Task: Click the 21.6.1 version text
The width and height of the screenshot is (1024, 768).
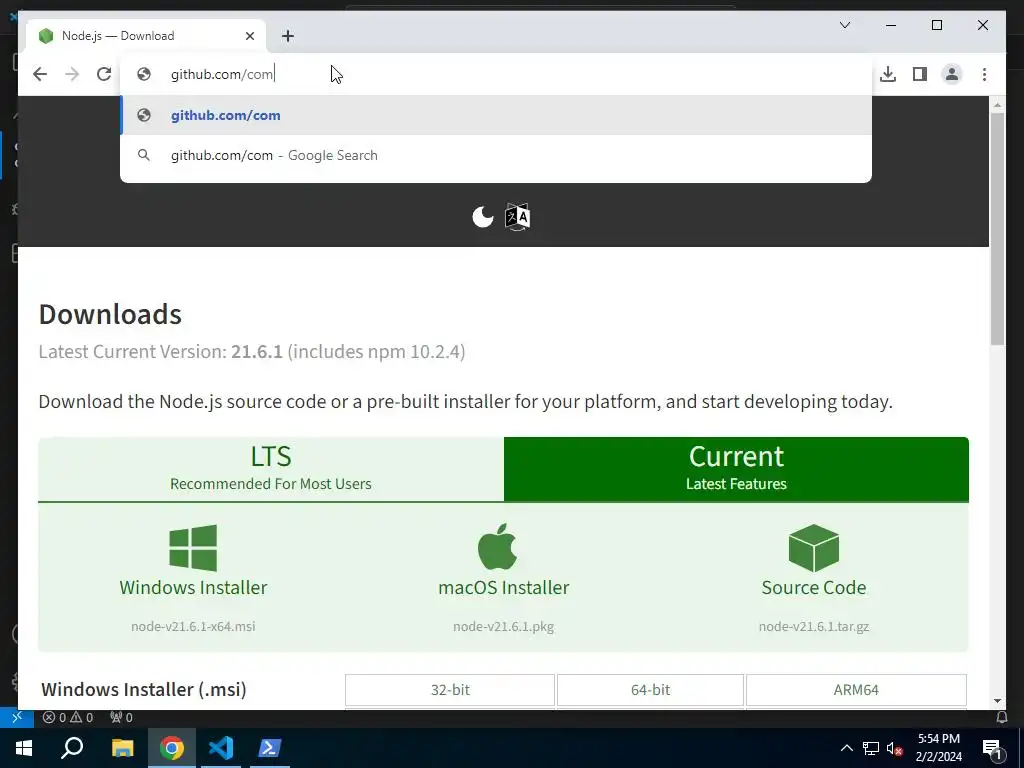Action: click(x=257, y=351)
